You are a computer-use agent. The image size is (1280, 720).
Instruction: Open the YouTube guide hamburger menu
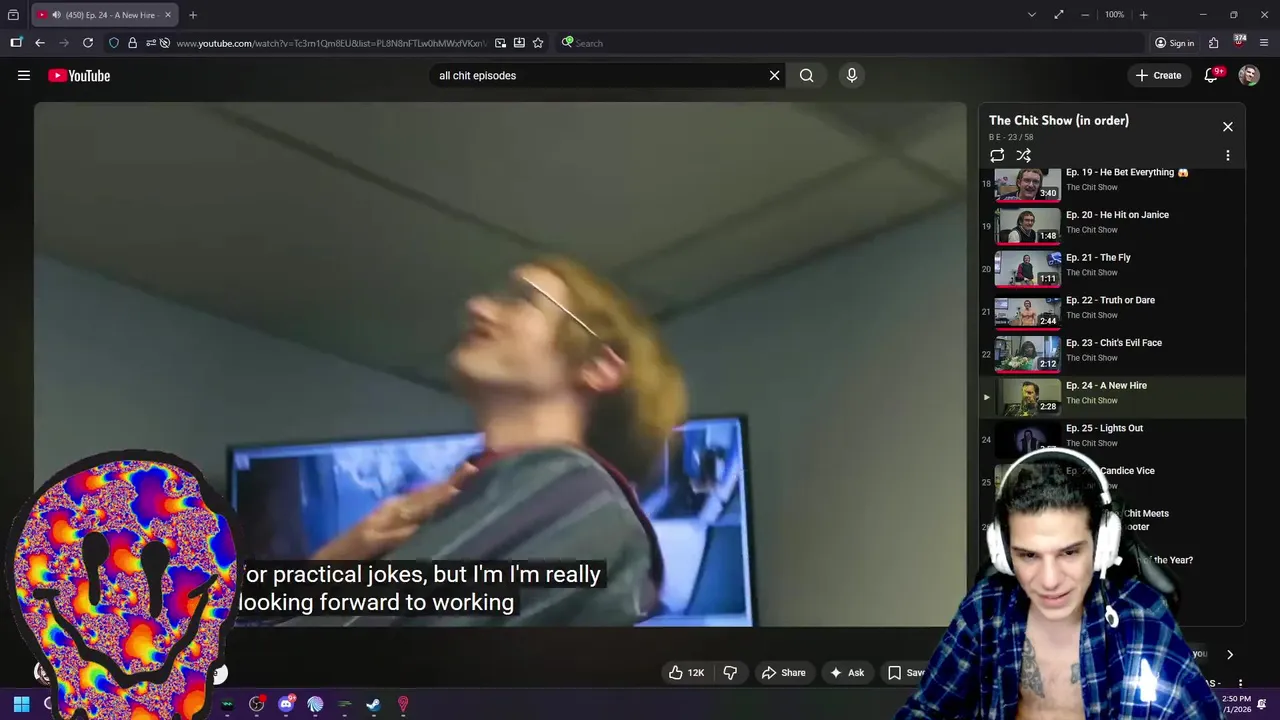pyautogui.click(x=24, y=75)
